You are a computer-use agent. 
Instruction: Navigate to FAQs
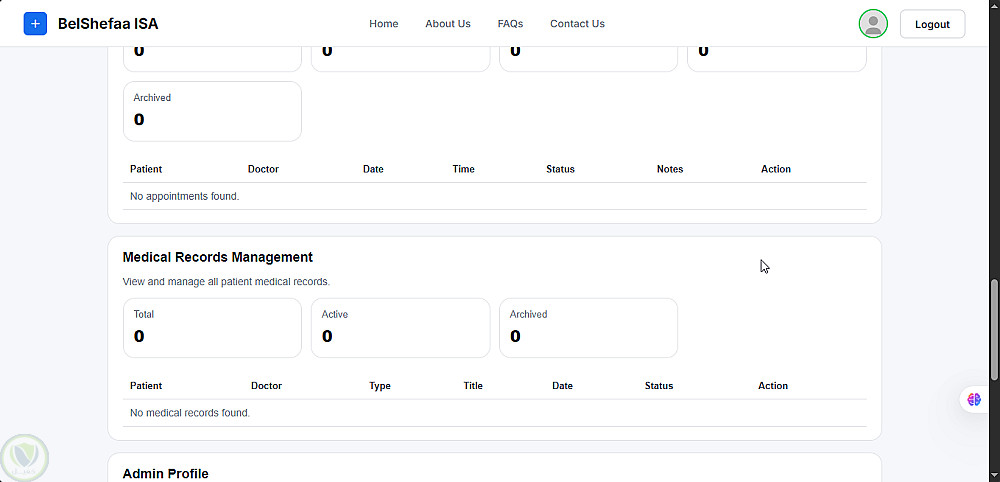tap(510, 24)
